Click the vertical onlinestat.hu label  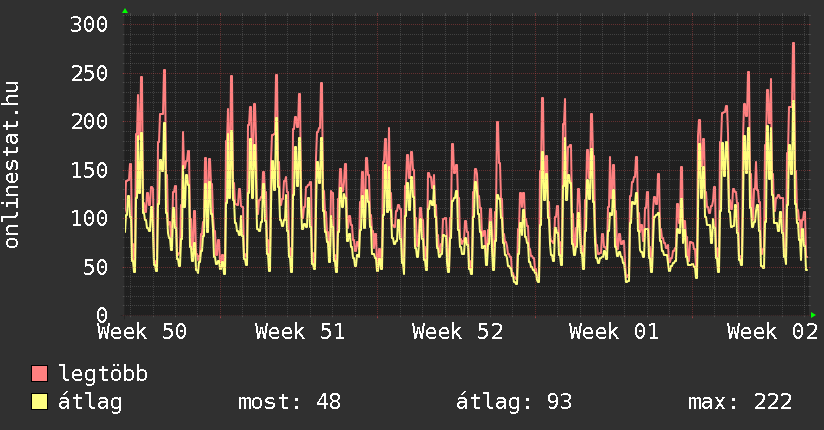pyautogui.click(x=12, y=165)
